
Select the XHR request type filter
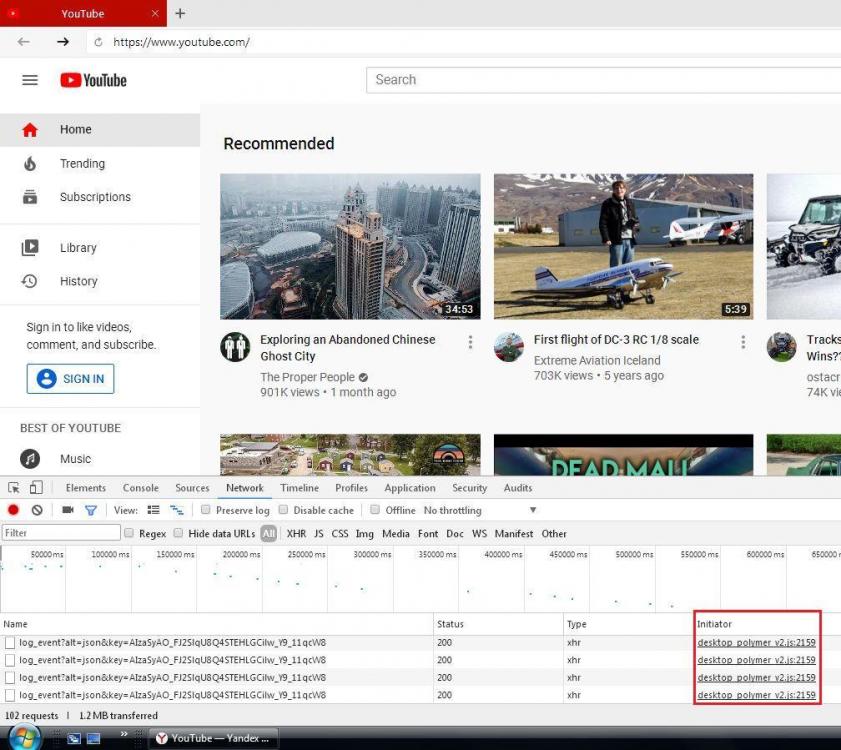296,533
